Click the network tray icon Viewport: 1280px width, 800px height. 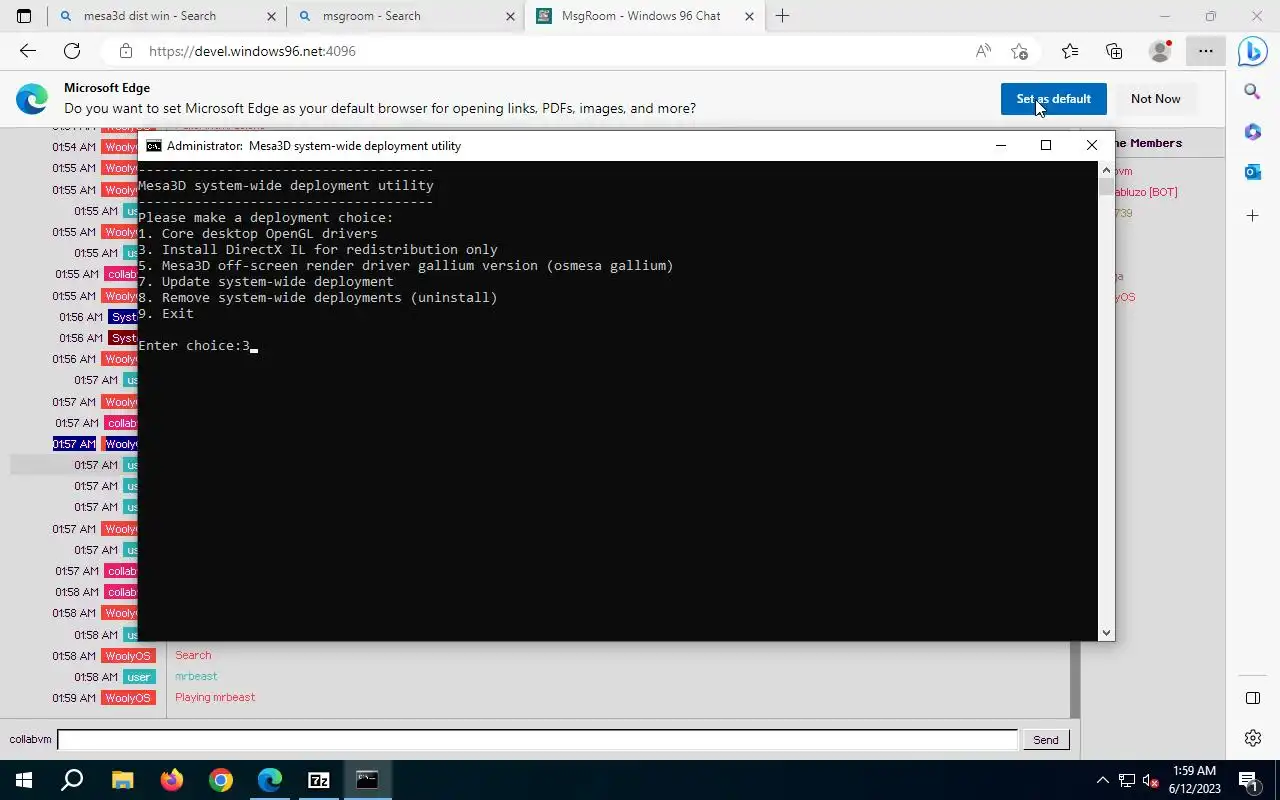1127,780
